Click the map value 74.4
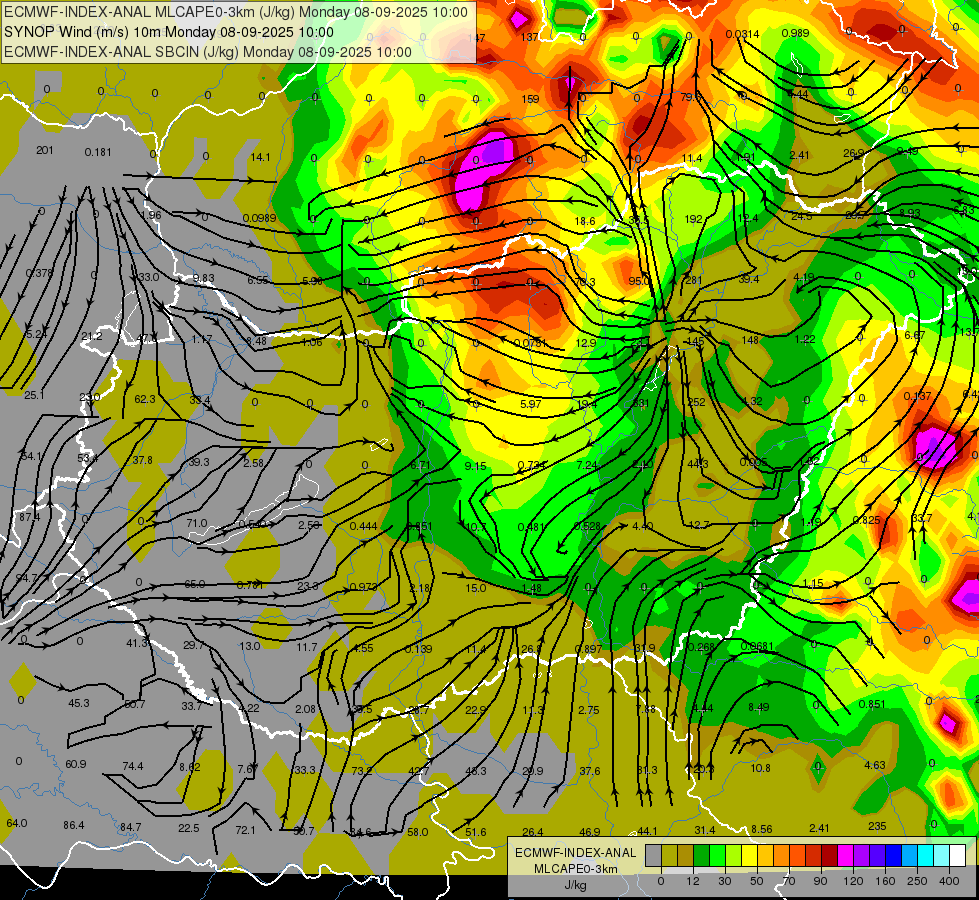The width and height of the screenshot is (979, 900). tap(132, 766)
